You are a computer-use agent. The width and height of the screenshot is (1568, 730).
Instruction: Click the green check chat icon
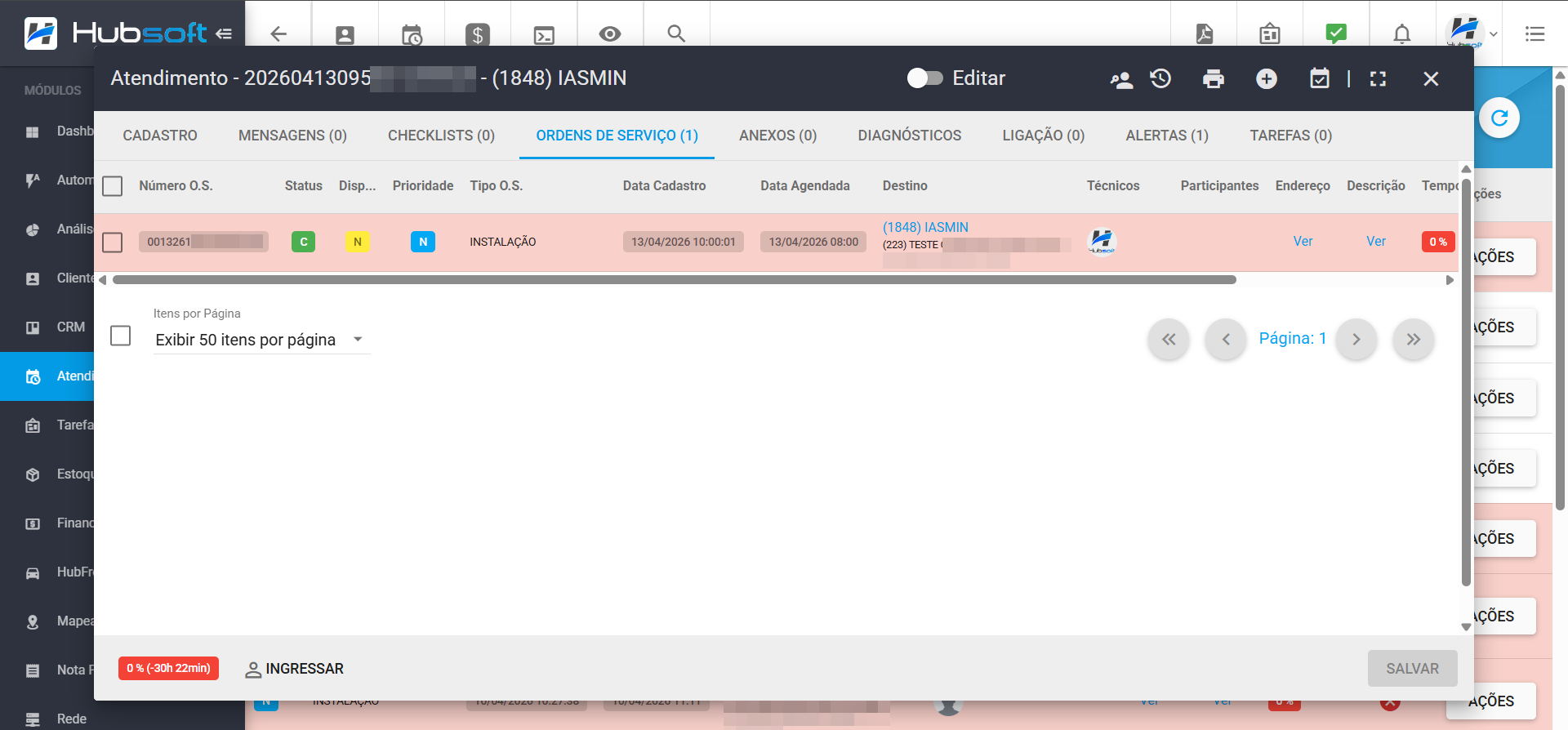1336,33
